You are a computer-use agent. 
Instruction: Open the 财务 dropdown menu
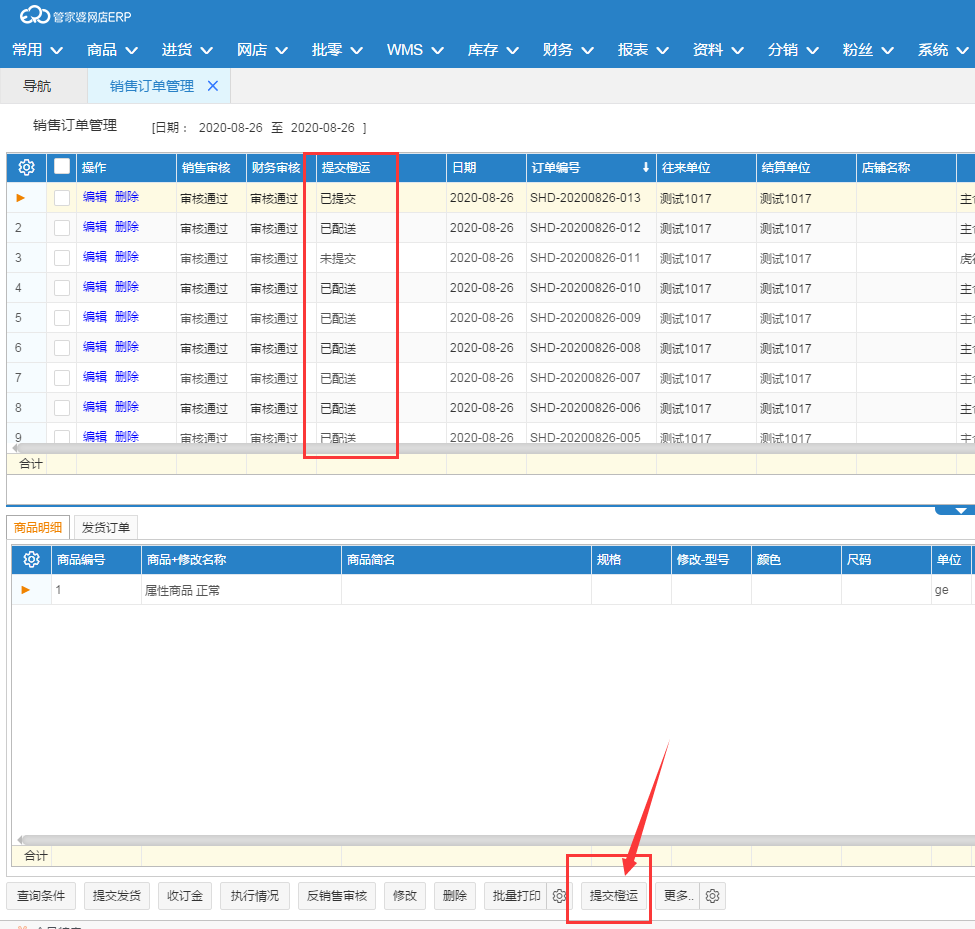pyautogui.click(x=568, y=50)
